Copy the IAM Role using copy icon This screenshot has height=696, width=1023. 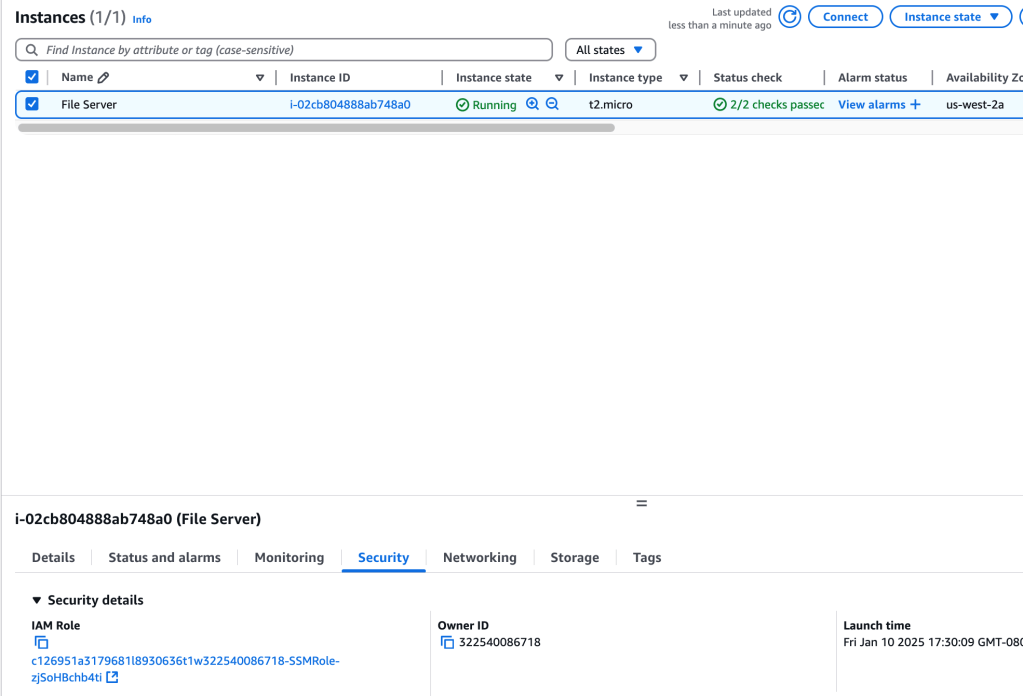coord(41,643)
